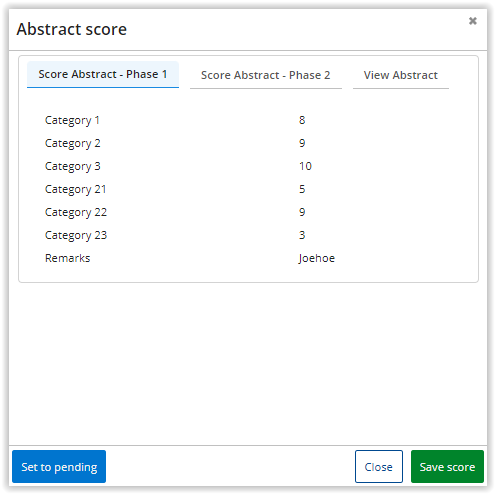Viewport: 495px width, 494px height.
Task: Close the Abstract score dialog with X
Action: (472, 21)
